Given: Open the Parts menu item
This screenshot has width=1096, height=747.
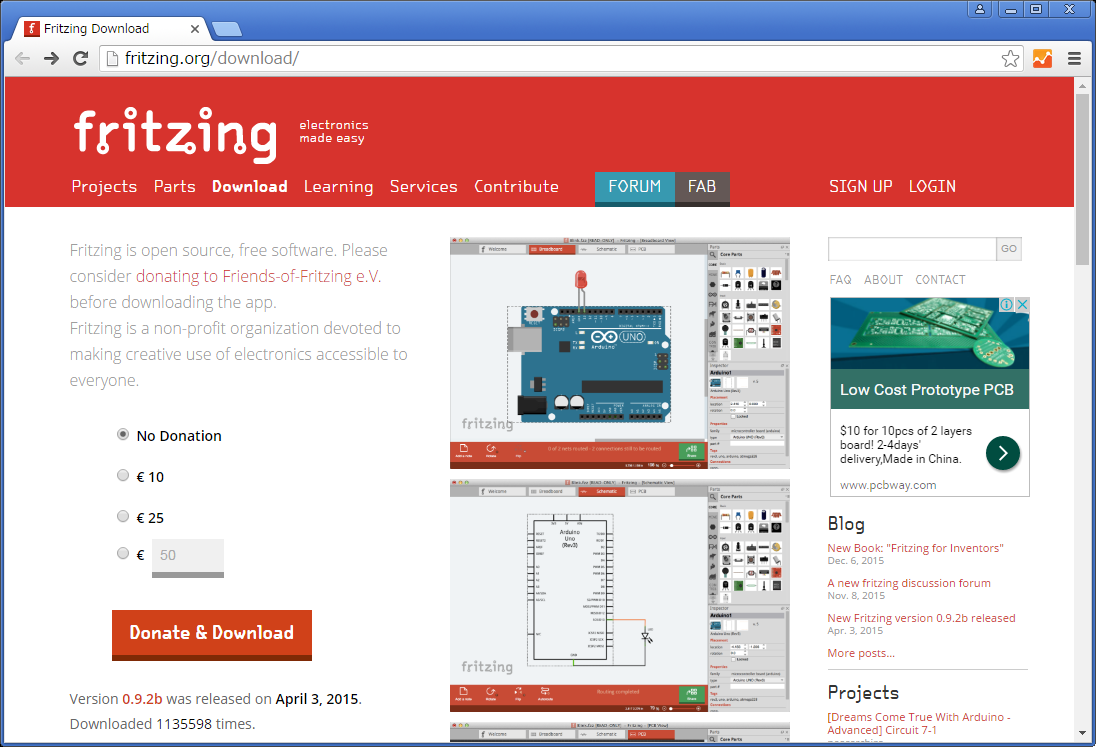Looking at the screenshot, I should pyautogui.click(x=175, y=187).
